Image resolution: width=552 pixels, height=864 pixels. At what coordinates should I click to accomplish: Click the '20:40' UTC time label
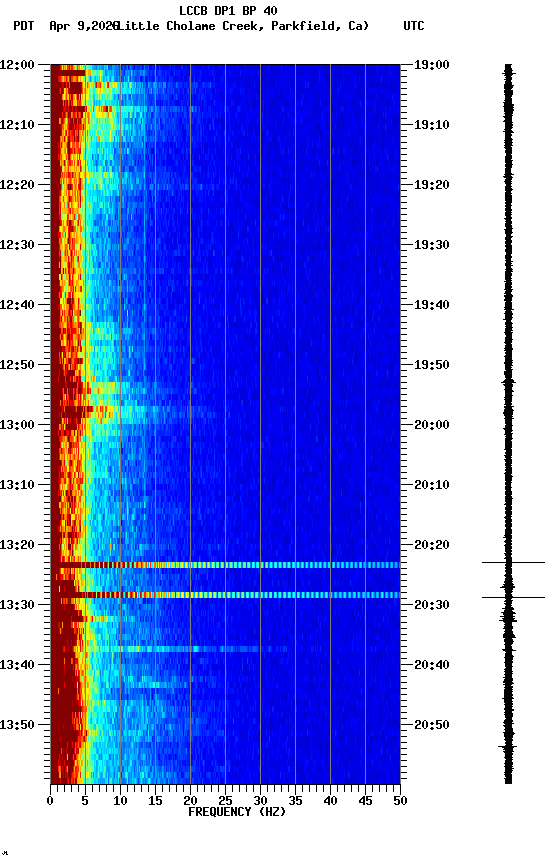pos(432,665)
